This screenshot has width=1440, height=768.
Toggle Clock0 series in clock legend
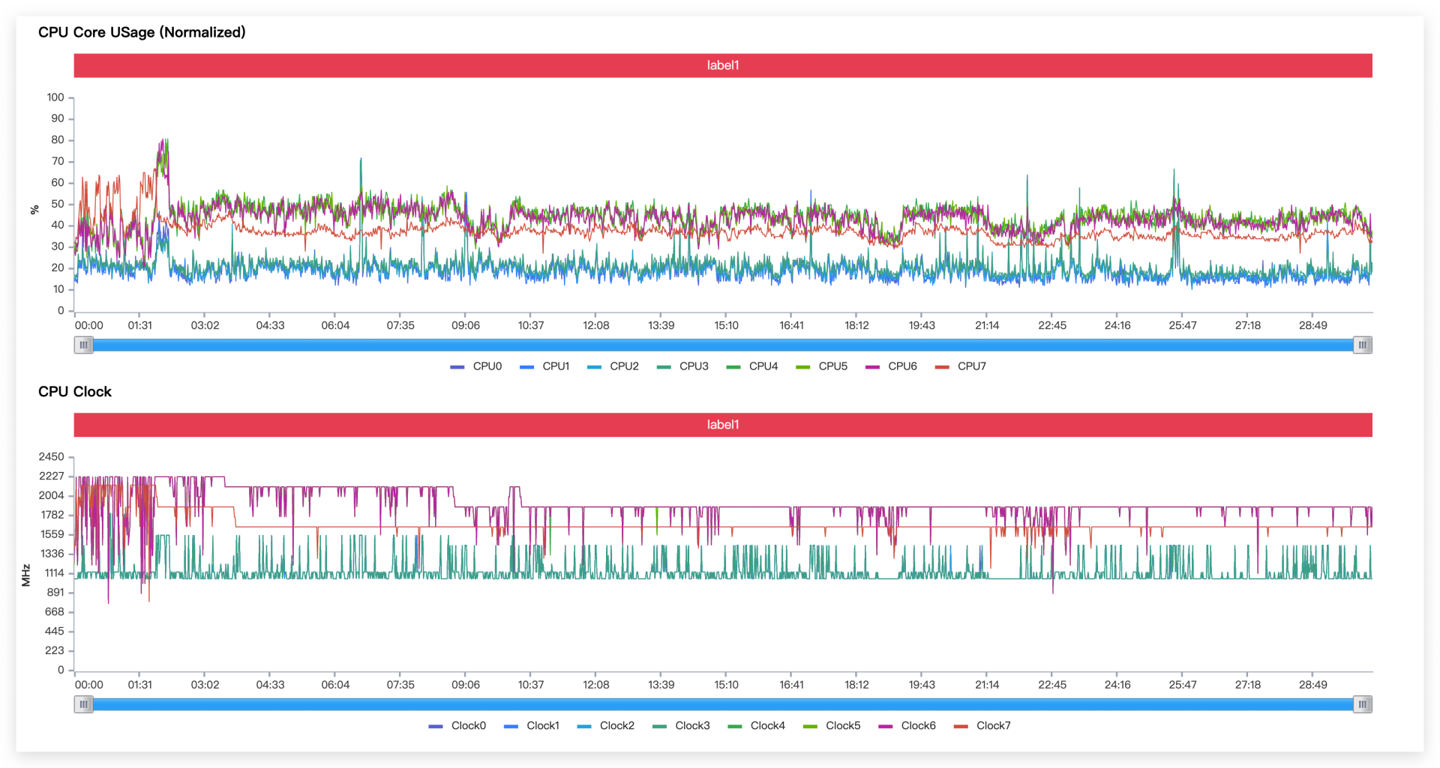pyautogui.click(x=457, y=726)
